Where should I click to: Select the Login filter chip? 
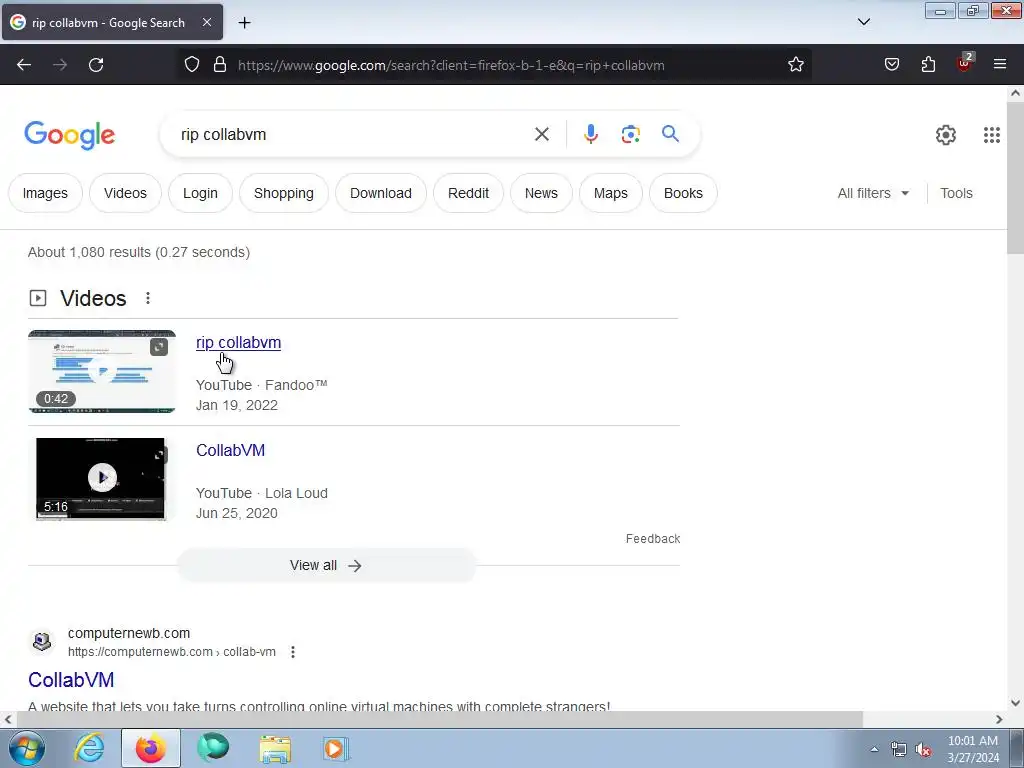click(200, 193)
